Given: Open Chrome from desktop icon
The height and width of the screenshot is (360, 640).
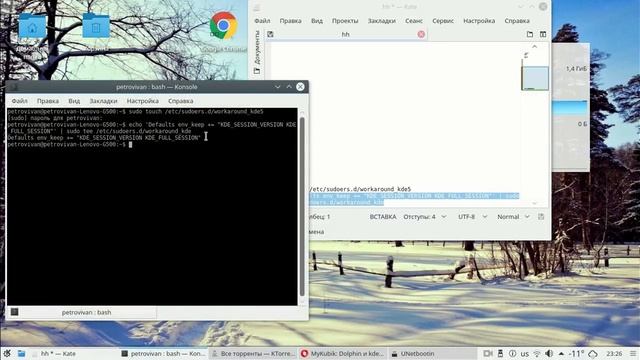Looking at the screenshot, I should 223,25.
